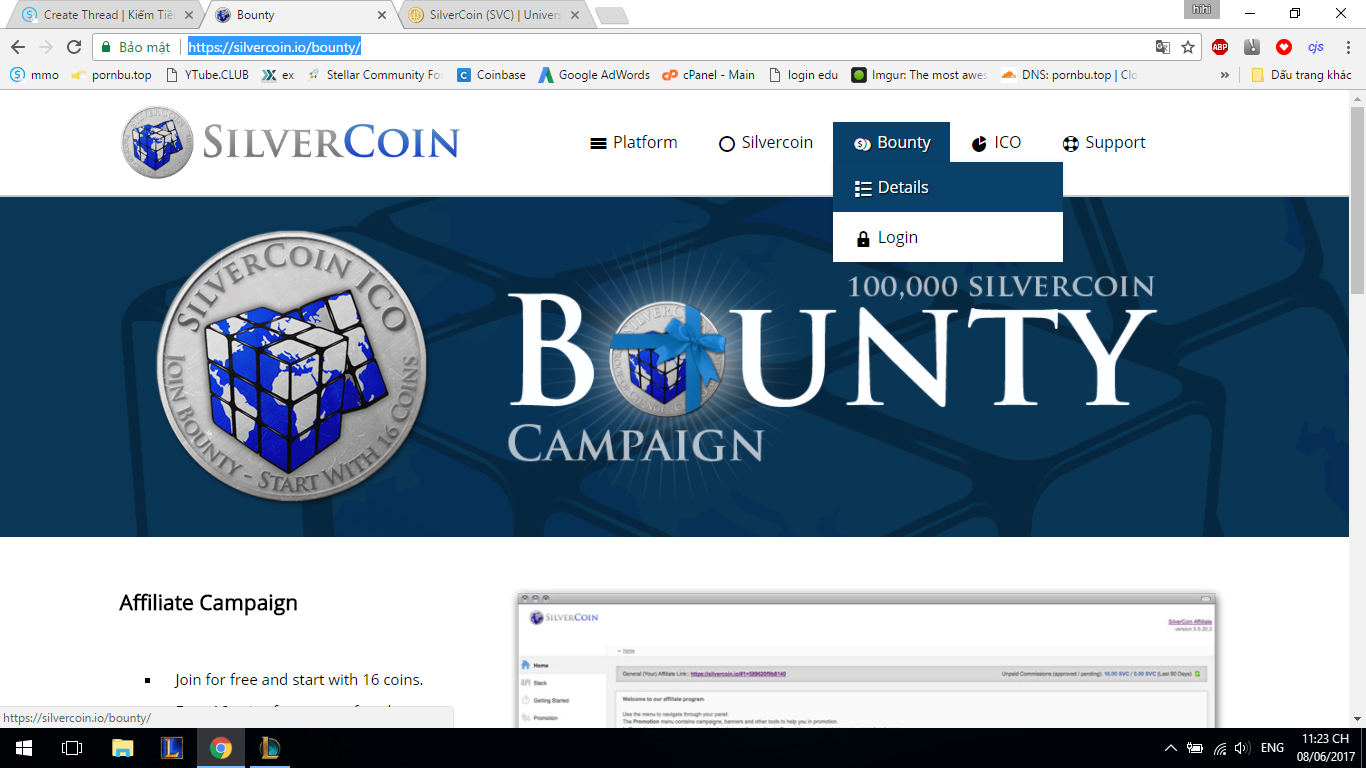Launch File Explorer from the taskbar

[x=122, y=748]
